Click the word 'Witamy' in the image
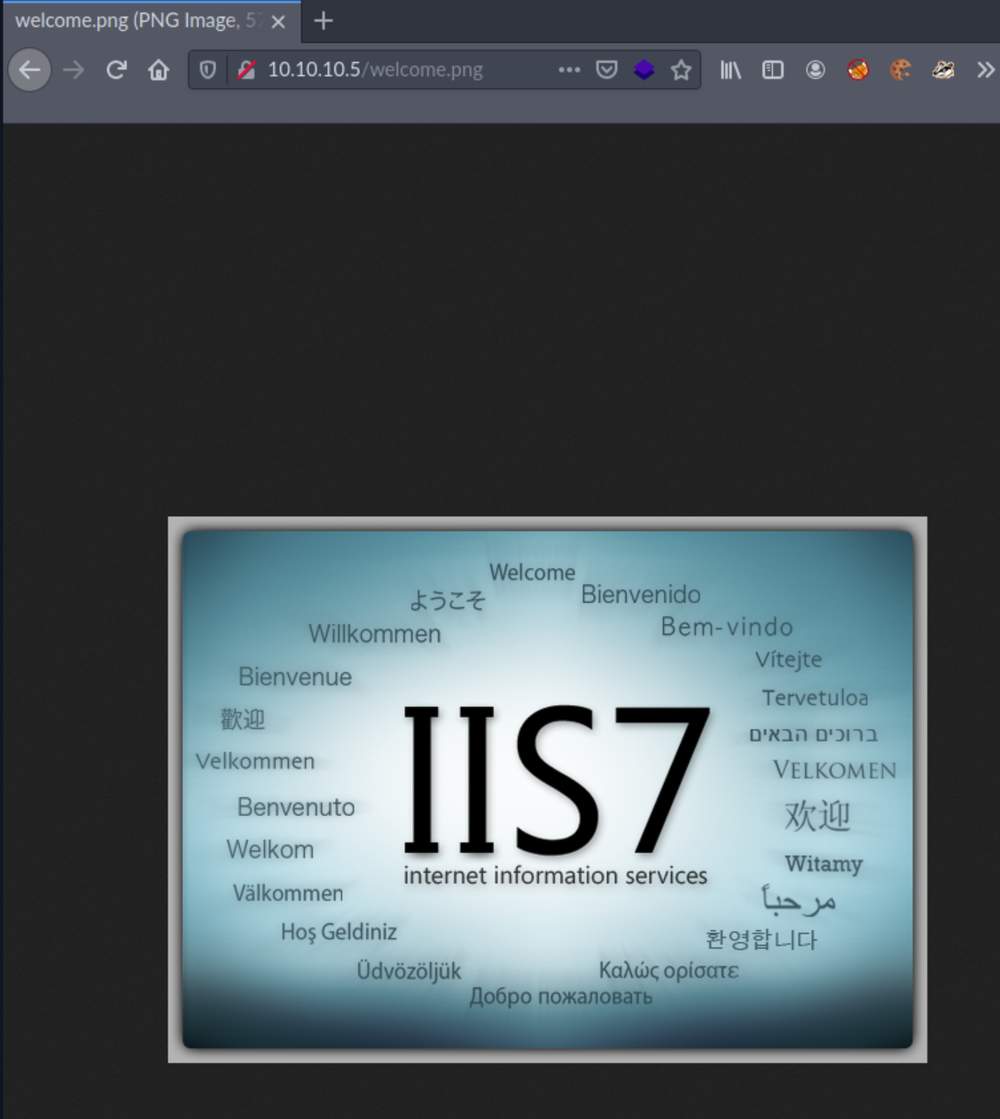 pyautogui.click(x=824, y=864)
